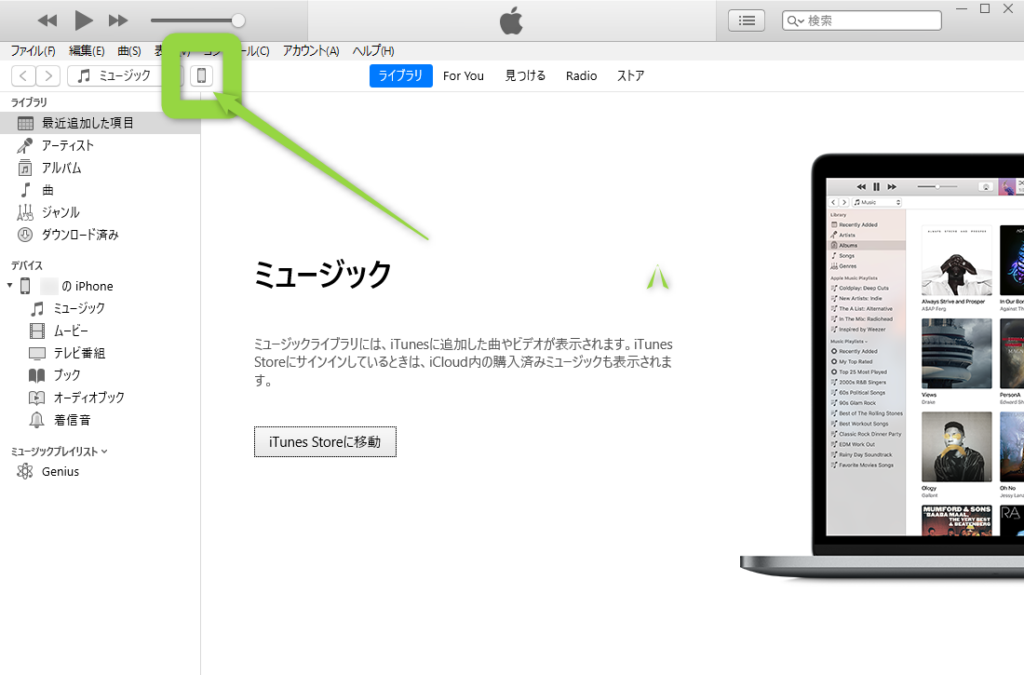Click the ダウンロード済み label in sidebar
The width and height of the screenshot is (1024, 675).
pos(80,234)
